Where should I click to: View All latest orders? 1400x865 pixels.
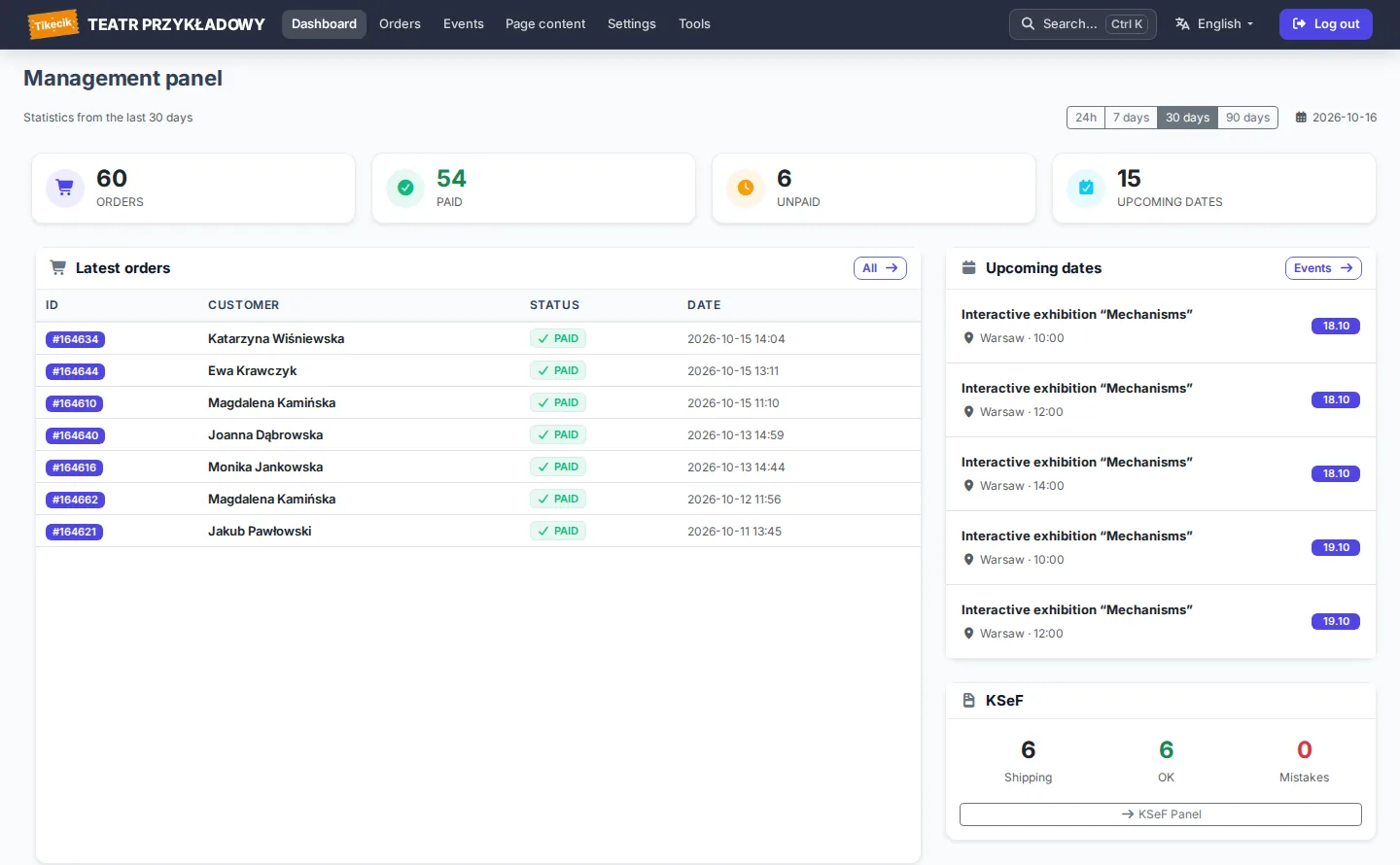(880, 268)
